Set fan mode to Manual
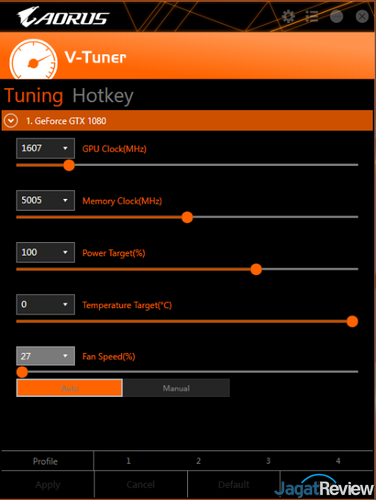Screen dimensions: 376x500 point(176,388)
